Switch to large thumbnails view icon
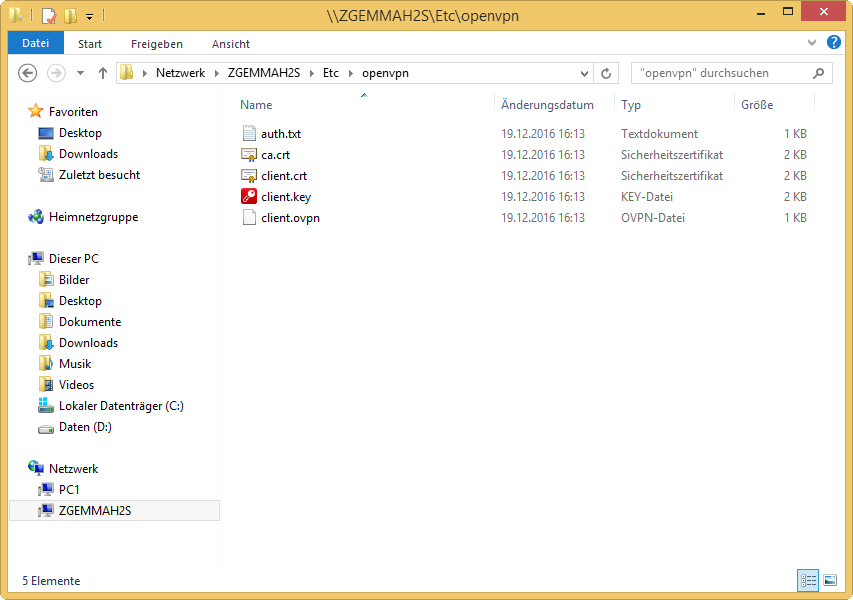Image resolution: width=853 pixels, height=600 pixels. tap(829, 580)
